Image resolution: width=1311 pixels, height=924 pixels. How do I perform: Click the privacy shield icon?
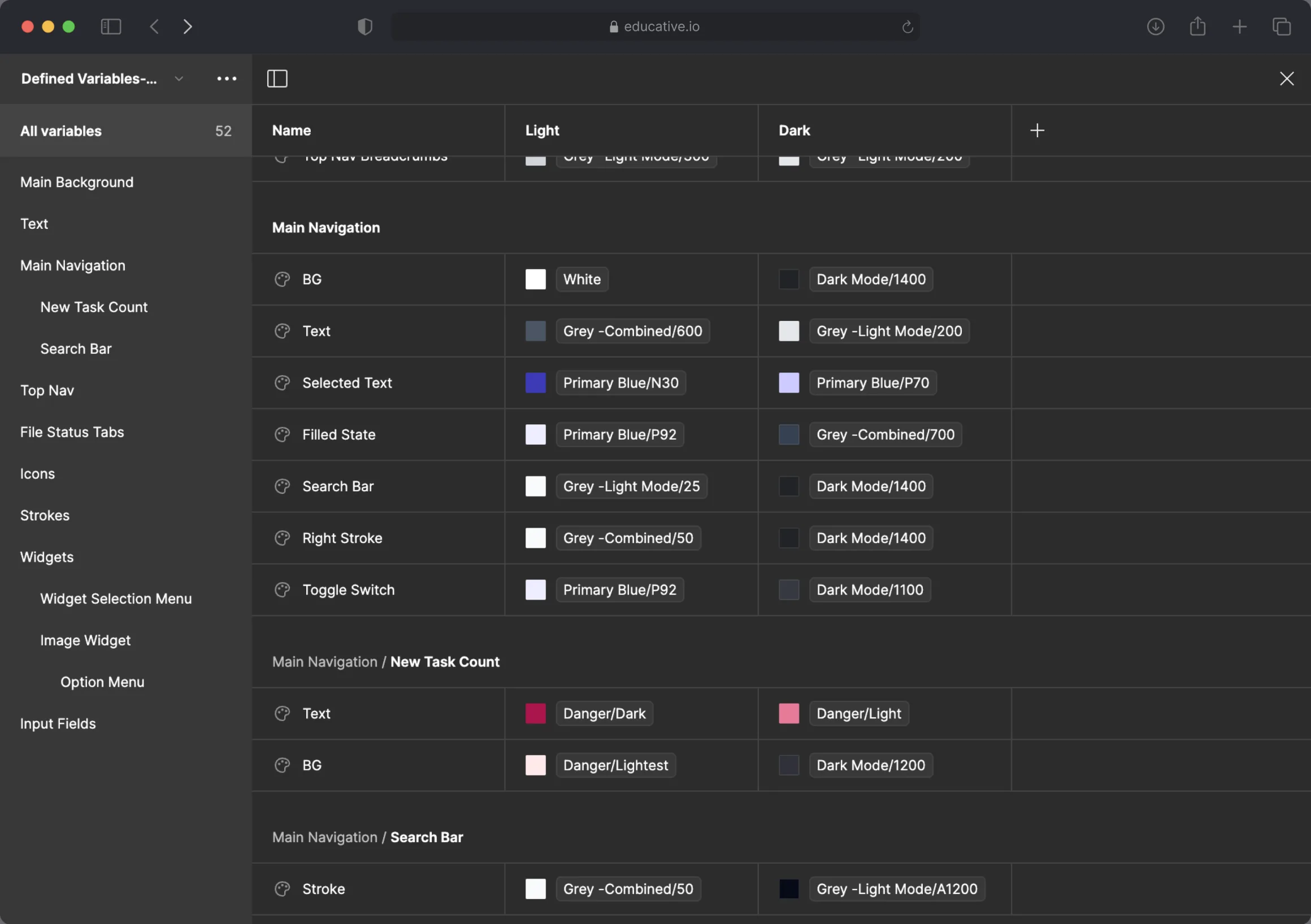365,27
